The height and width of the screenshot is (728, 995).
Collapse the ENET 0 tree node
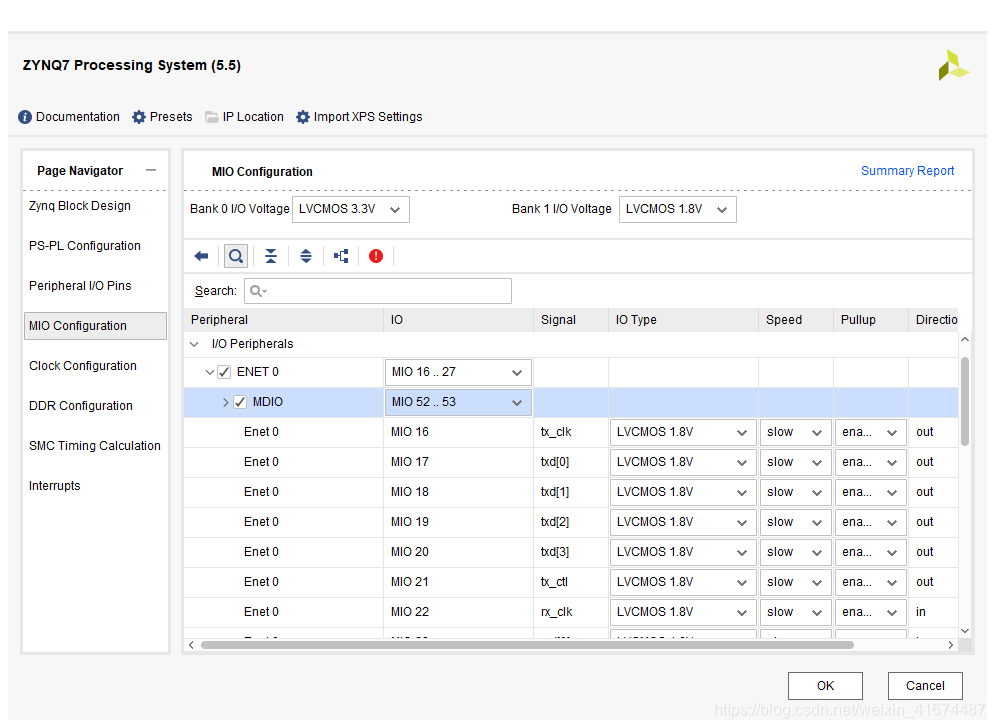click(x=209, y=373)
